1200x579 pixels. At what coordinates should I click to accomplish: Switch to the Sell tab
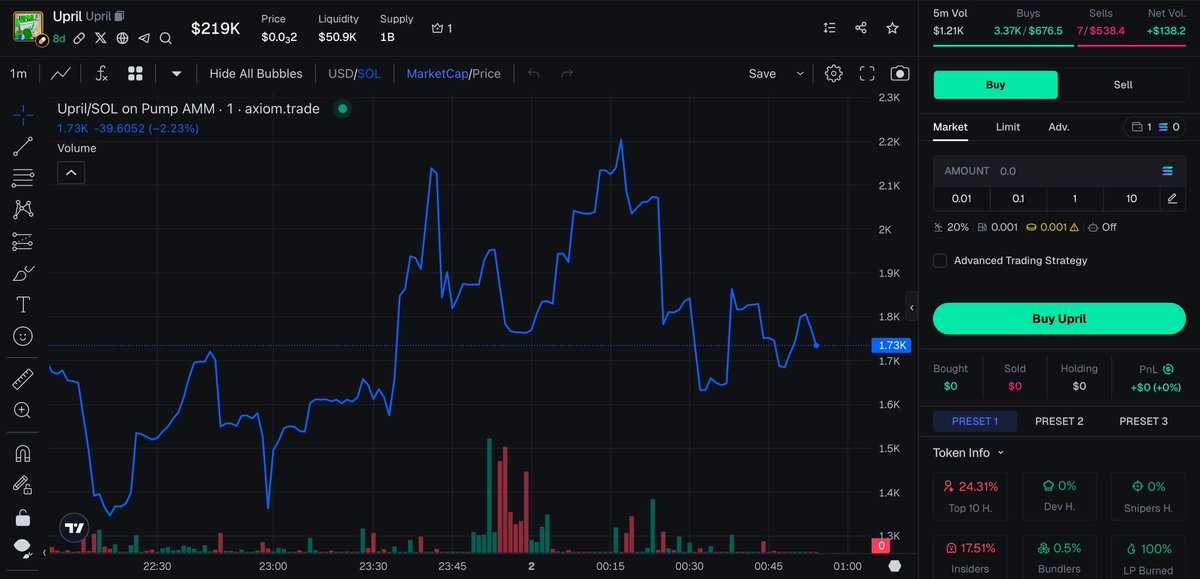coord(1123,85)
